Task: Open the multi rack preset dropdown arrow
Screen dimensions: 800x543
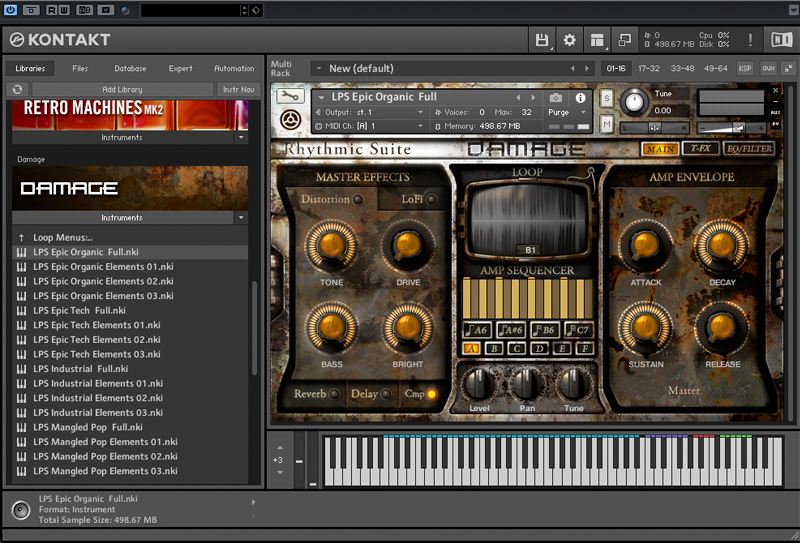Action: 319,68
